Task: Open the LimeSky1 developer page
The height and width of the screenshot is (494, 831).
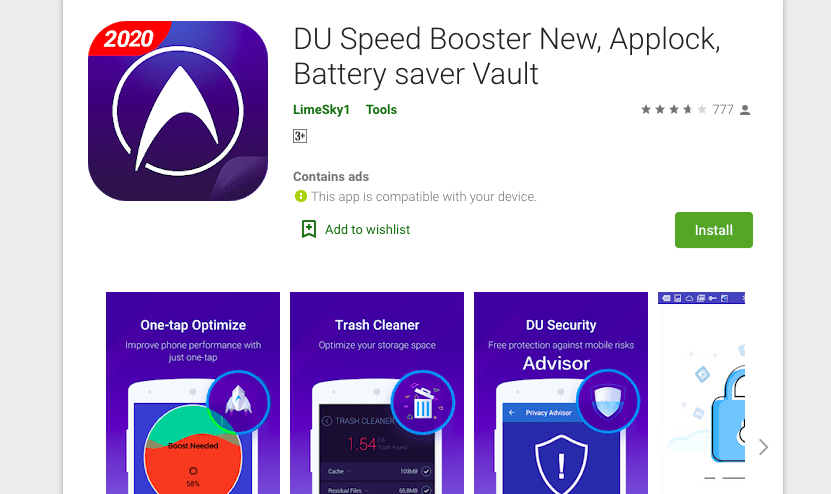Action: tap(321, 110)
